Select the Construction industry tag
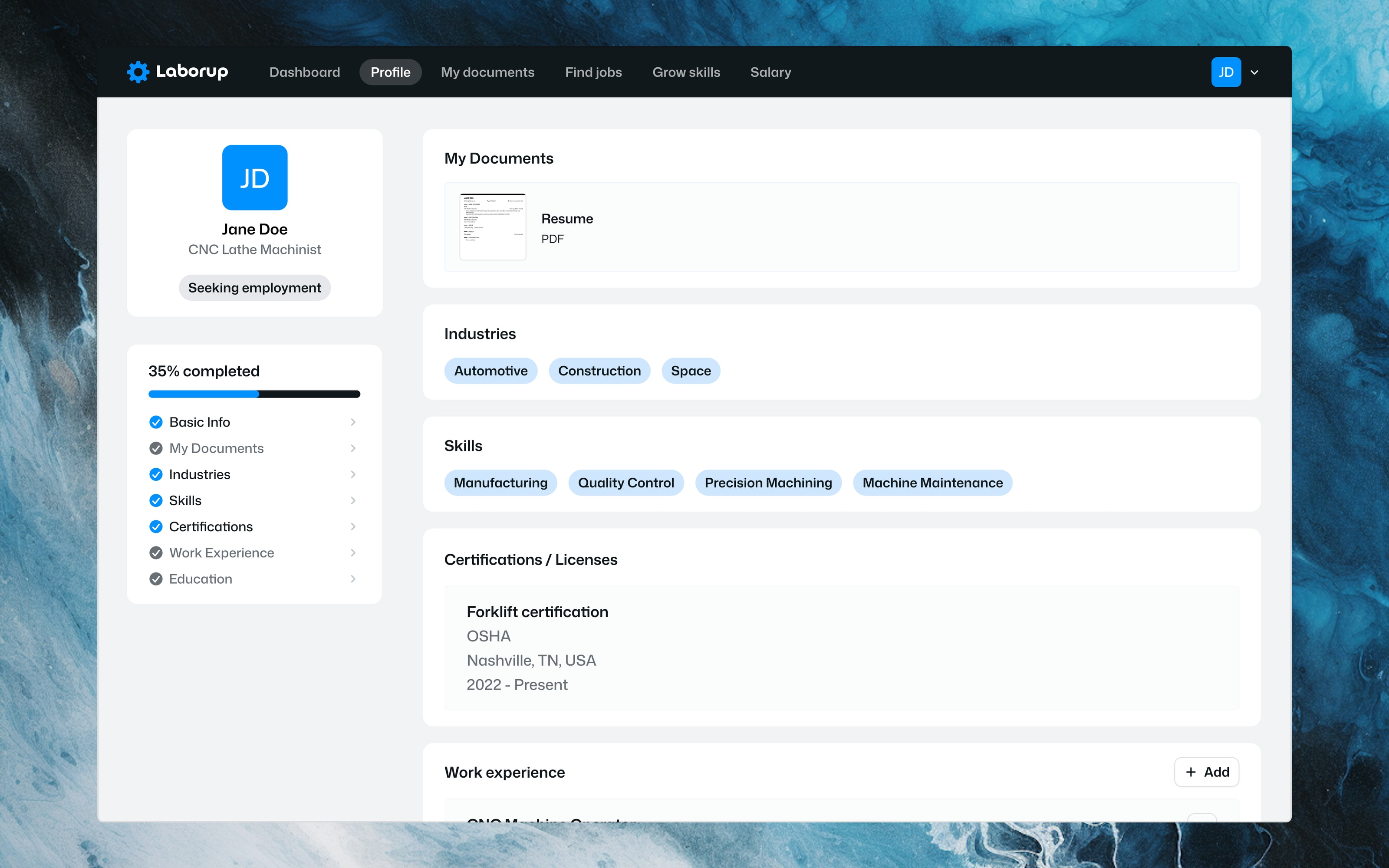This screenshot has height=868, width=1389. coord(599,371)
